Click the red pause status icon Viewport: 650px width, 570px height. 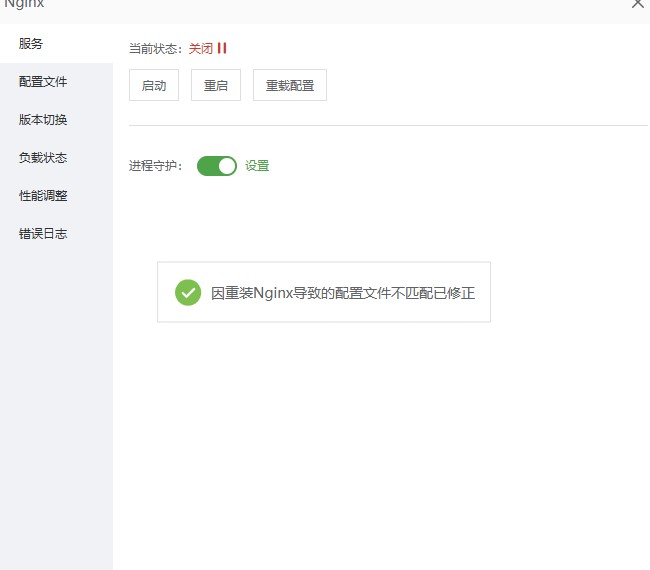pos(222,49)
